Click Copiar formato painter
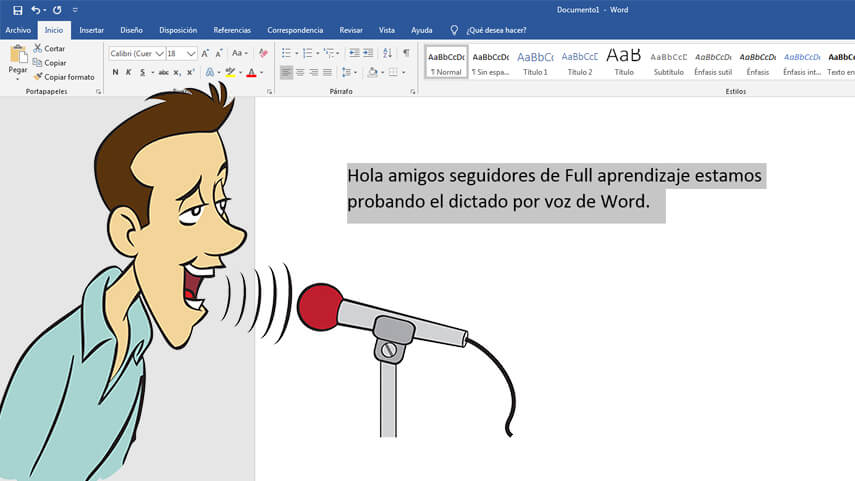 tap(64, 77)
